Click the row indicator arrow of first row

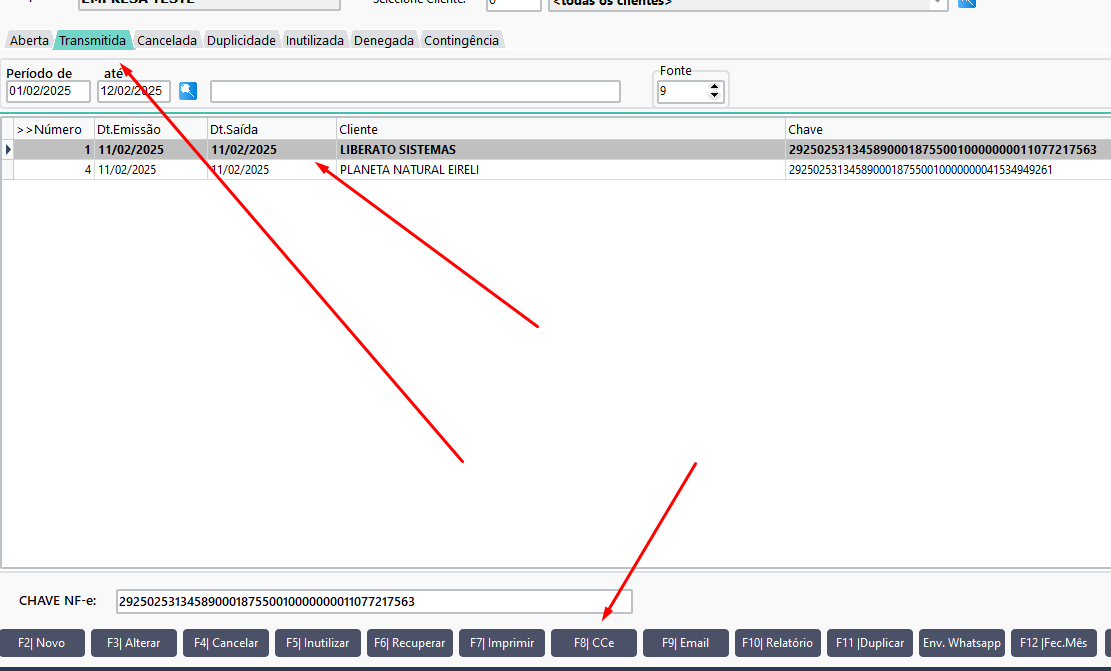tap(8, 150)
